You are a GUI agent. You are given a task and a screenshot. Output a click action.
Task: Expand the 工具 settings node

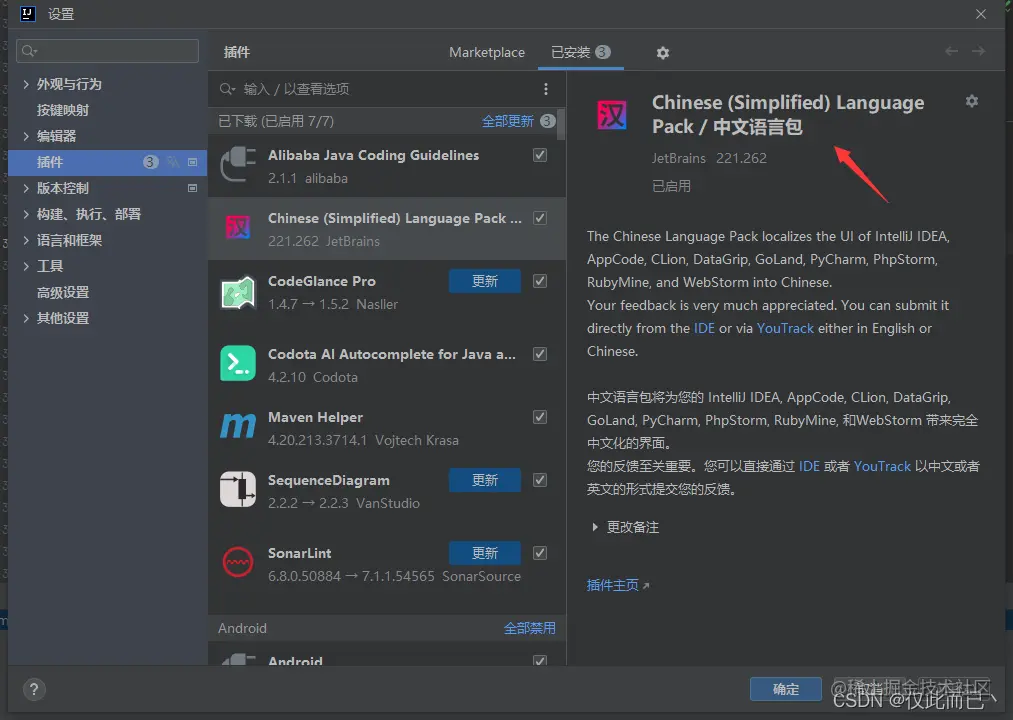click(26, 266)
